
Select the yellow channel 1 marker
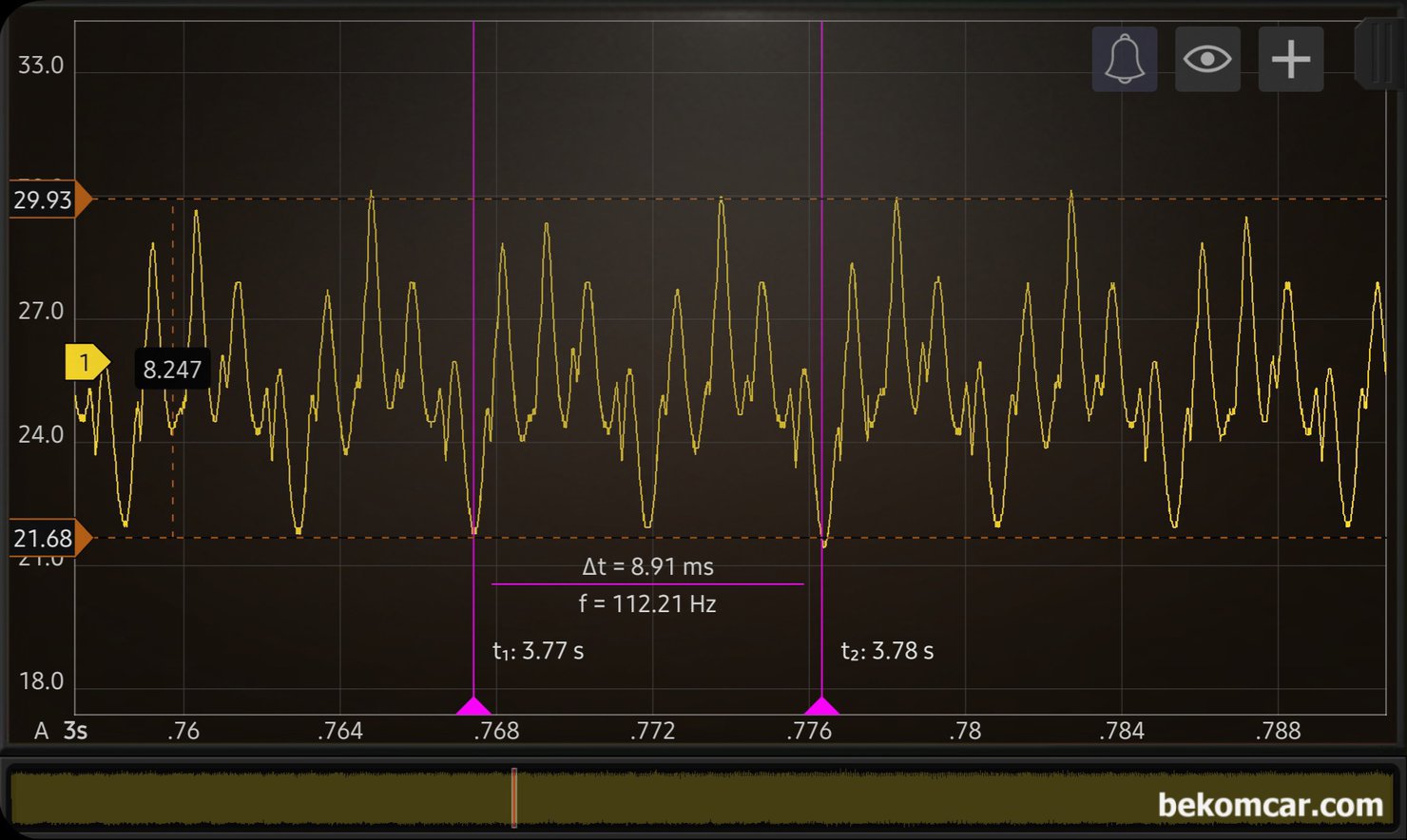click(87, 362)
